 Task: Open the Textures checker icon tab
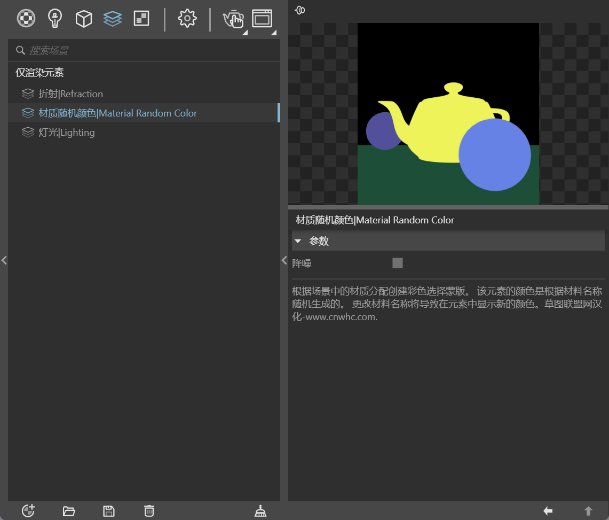[141, 18]
